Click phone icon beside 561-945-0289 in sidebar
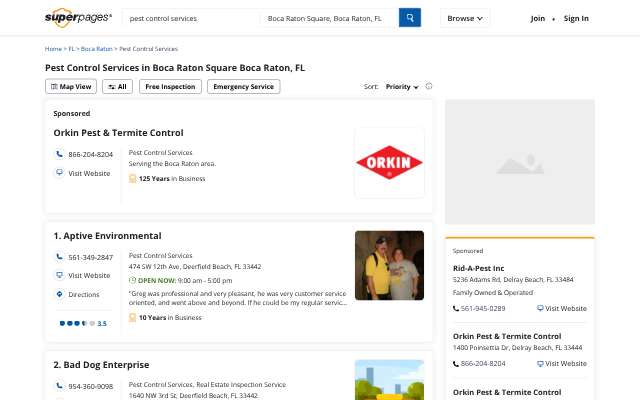Viewport: 640px width, 400px height. tap(456, 309)
